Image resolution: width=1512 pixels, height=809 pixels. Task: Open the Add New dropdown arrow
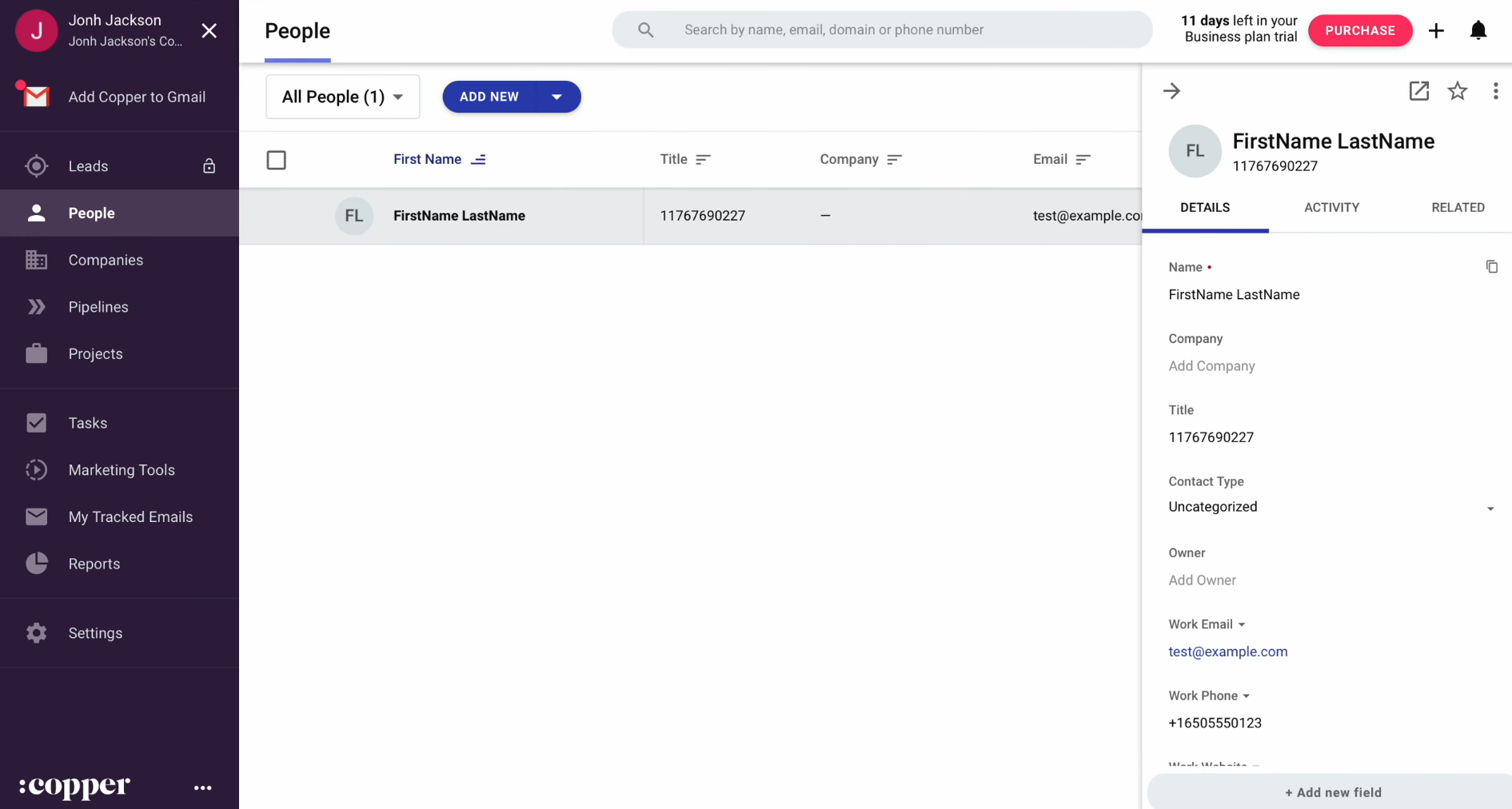(x=557, y=97)
